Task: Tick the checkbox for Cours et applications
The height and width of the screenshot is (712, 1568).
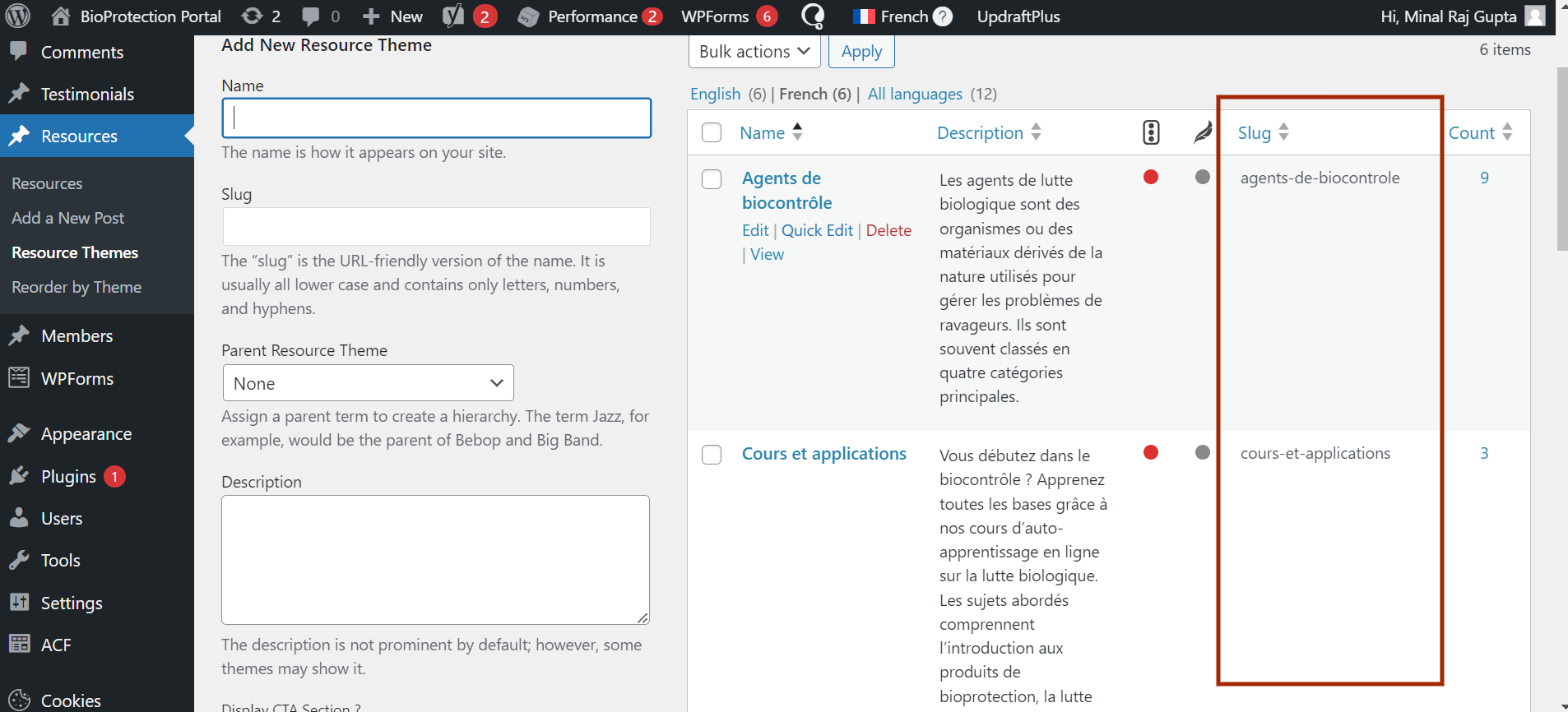Action: [x=712, y=455]
